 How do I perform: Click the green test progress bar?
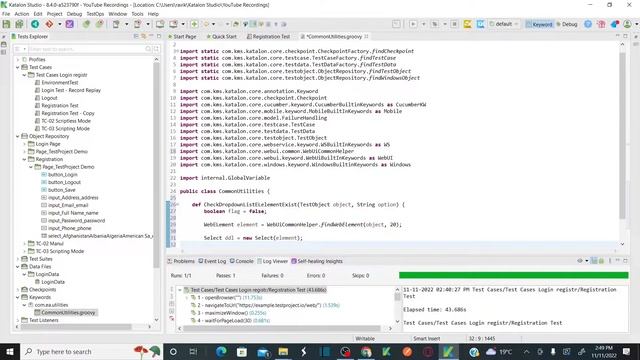(x=513, y=276)
